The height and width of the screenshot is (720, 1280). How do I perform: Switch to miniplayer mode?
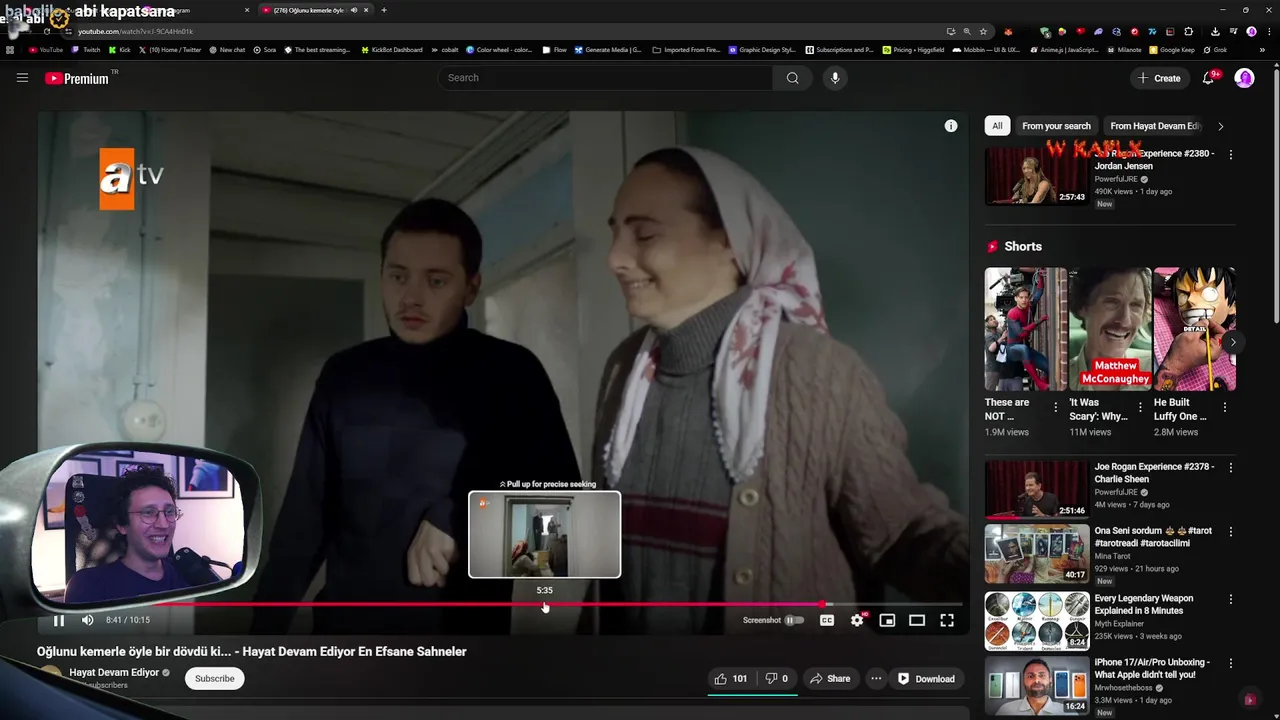(x=887, y=620)
